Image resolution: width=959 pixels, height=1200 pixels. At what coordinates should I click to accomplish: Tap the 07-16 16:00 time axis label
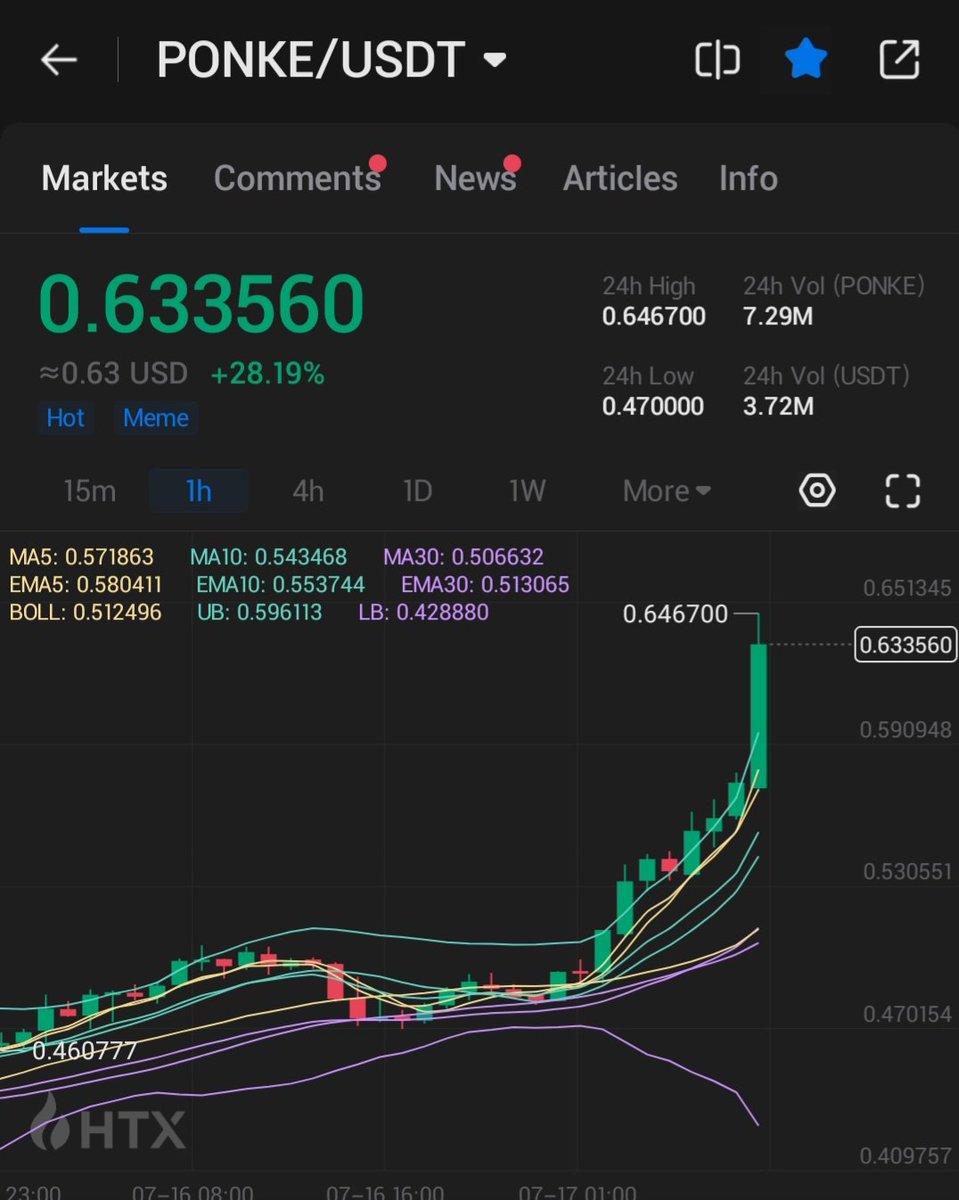pyautogui.click(x=386, y=1192)
